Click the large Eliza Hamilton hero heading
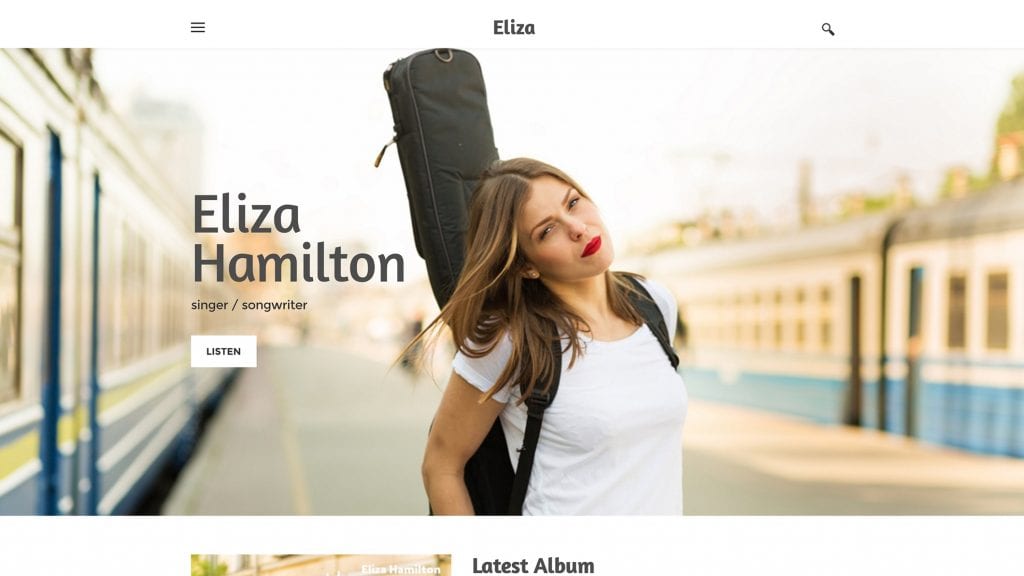 point(298,238)
